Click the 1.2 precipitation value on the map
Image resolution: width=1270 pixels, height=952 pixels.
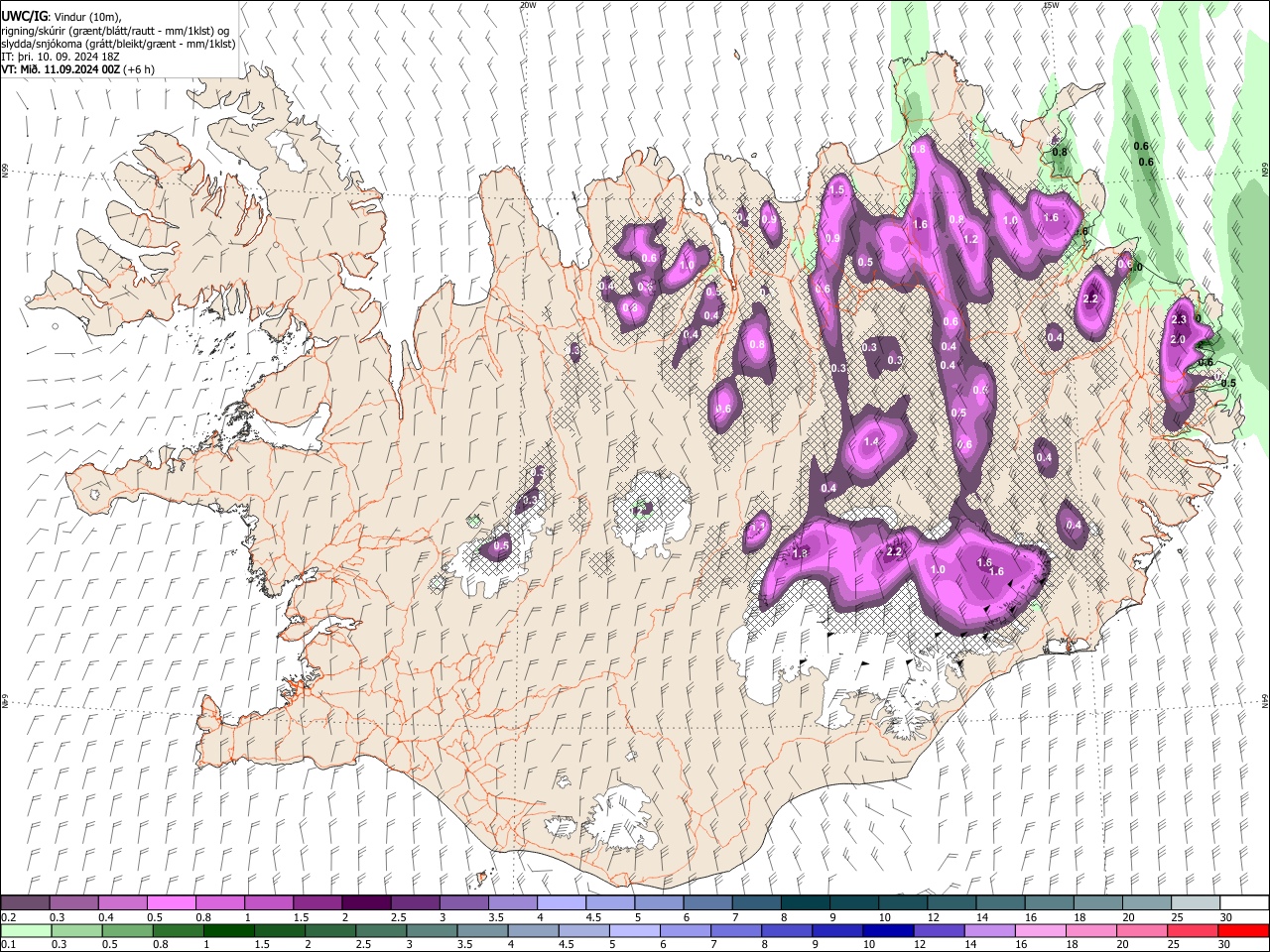click(971, 239)
